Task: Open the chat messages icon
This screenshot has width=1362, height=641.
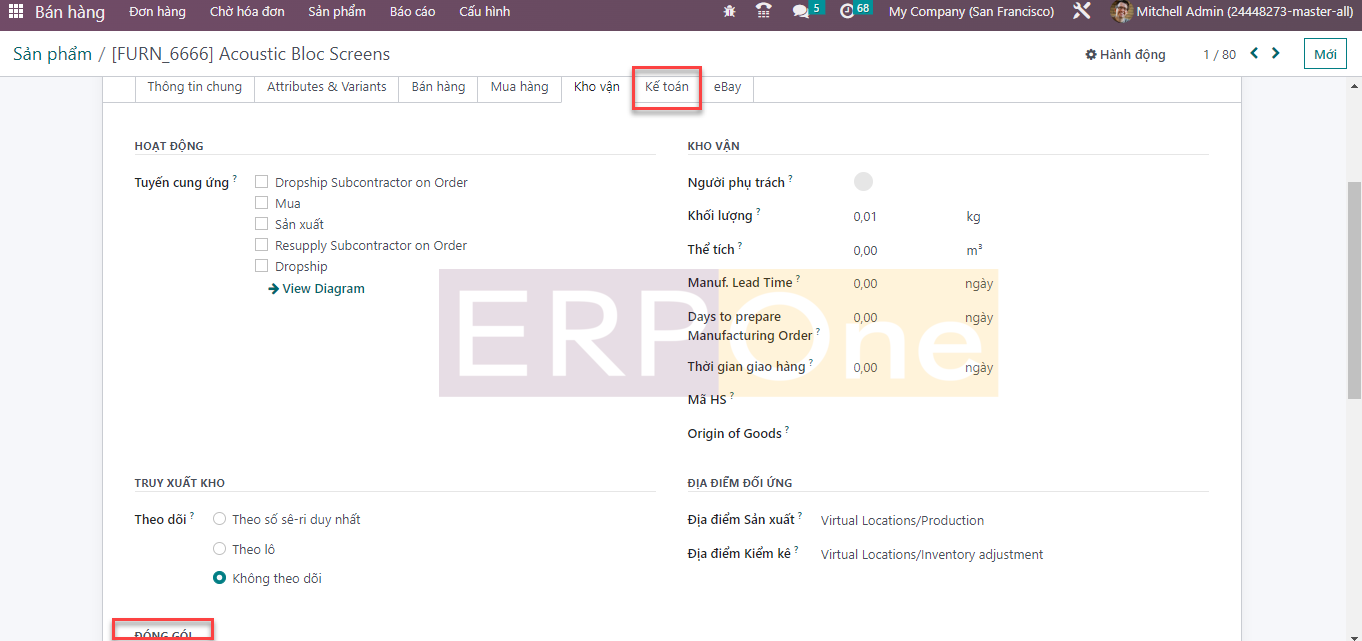Action: 801,12
